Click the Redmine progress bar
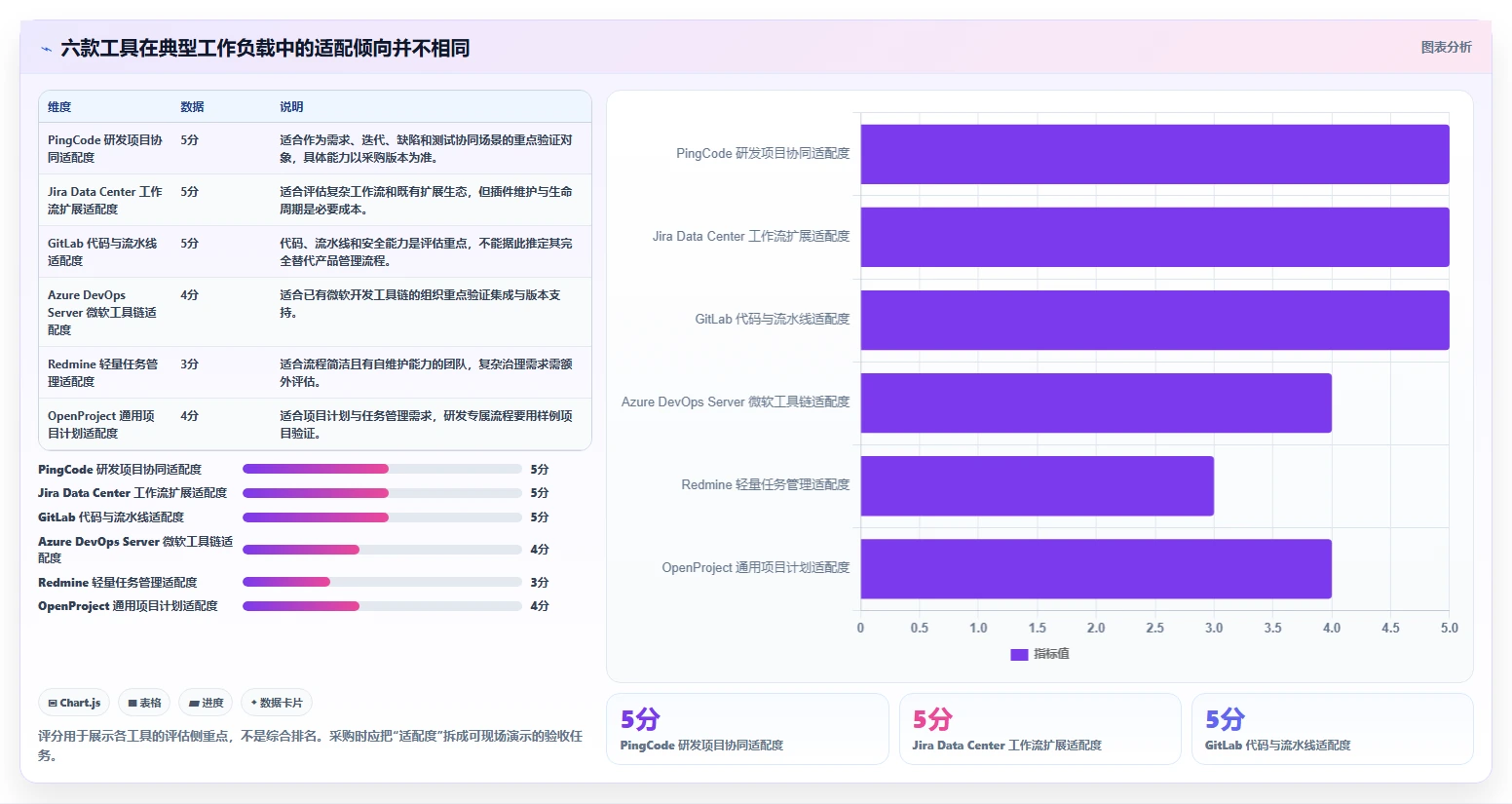The height and width of the screenshot is (804, 1512). 382,582
